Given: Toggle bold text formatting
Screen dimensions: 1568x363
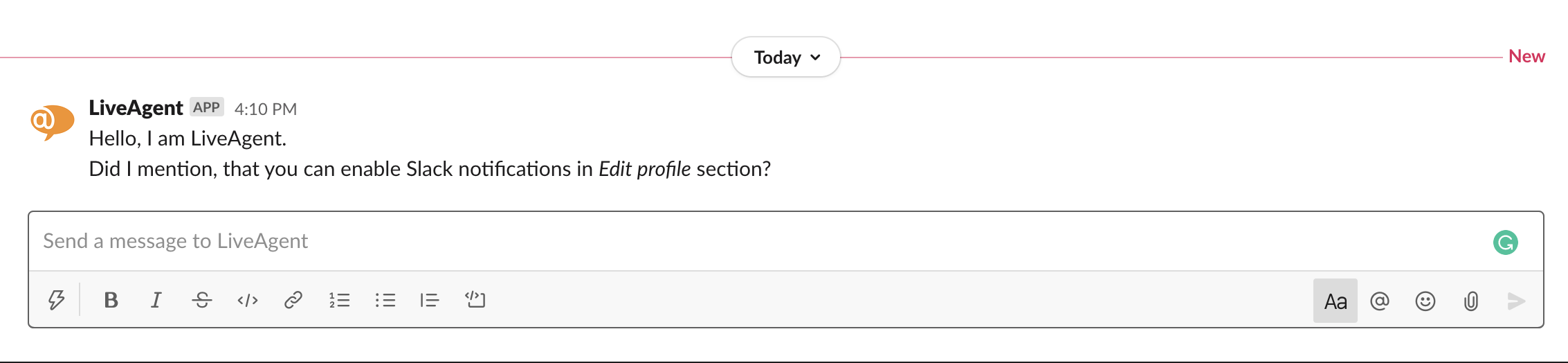Looking at the screenshot, I should click(111, 300).
